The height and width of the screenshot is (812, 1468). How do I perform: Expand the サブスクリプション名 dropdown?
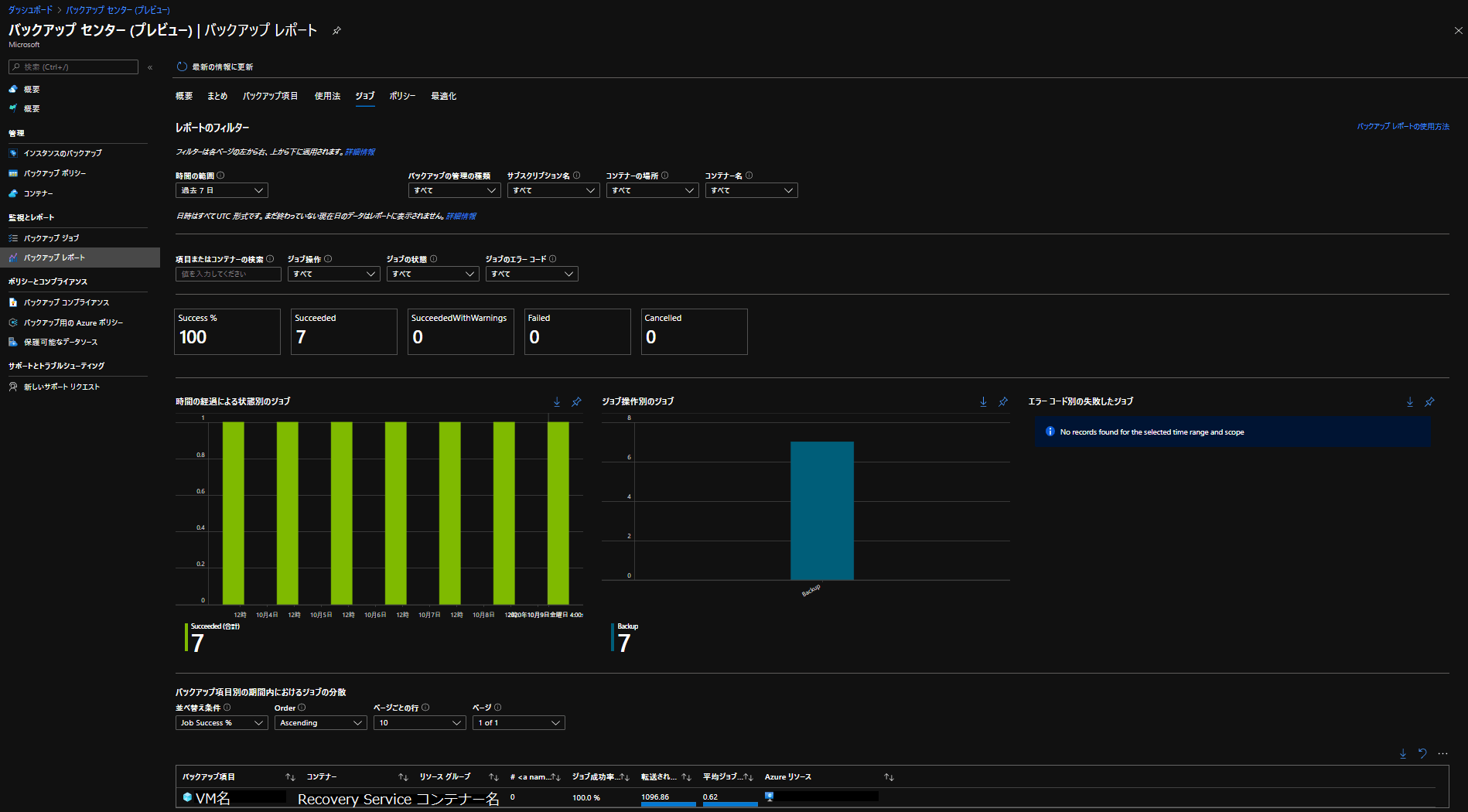[x=553, y=190]
